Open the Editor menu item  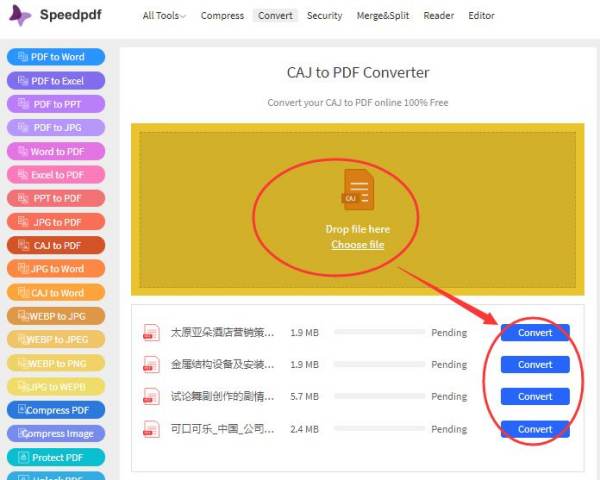click(x=481, y=16)
